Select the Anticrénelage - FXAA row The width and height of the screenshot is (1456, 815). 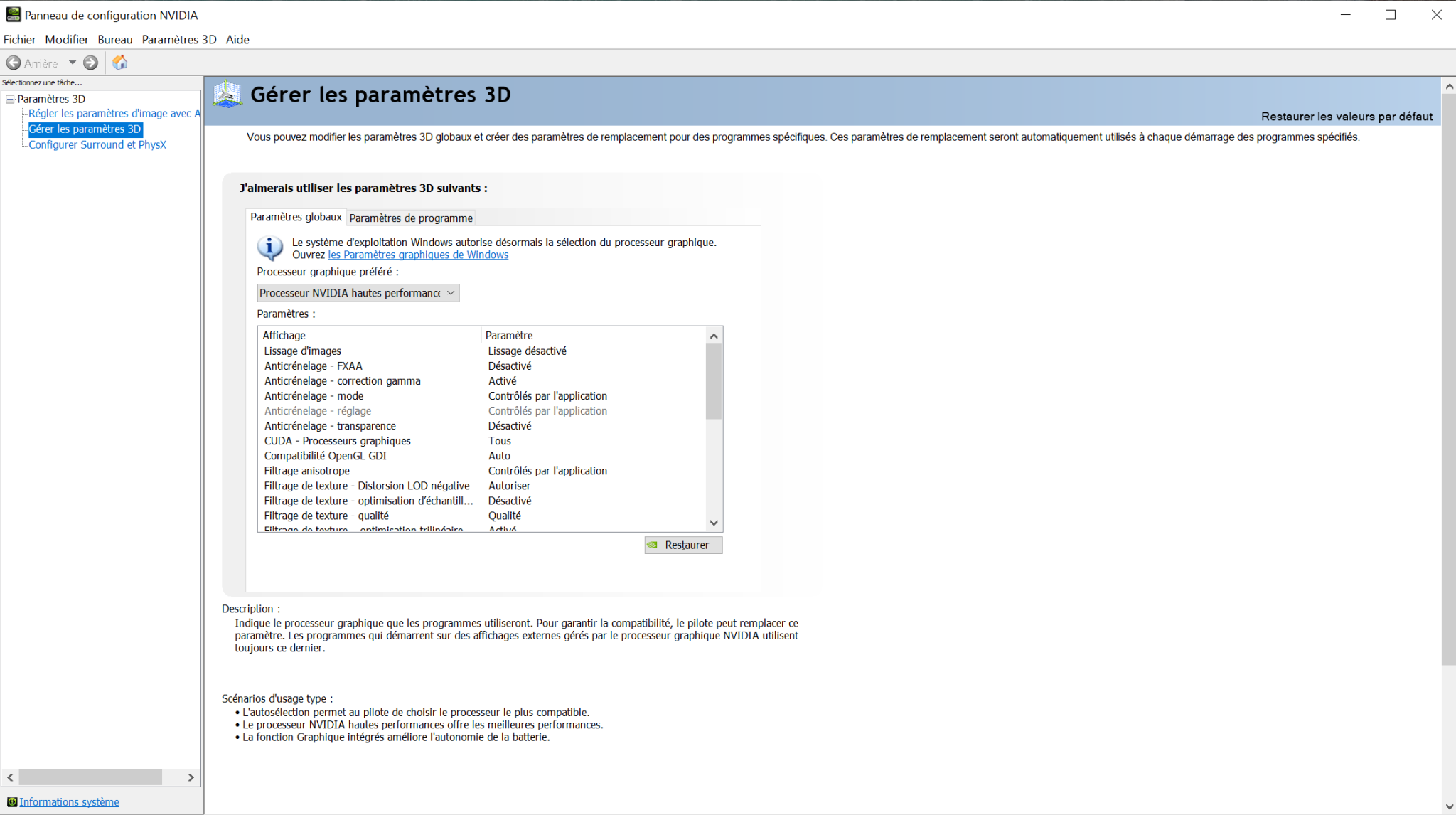482,366
